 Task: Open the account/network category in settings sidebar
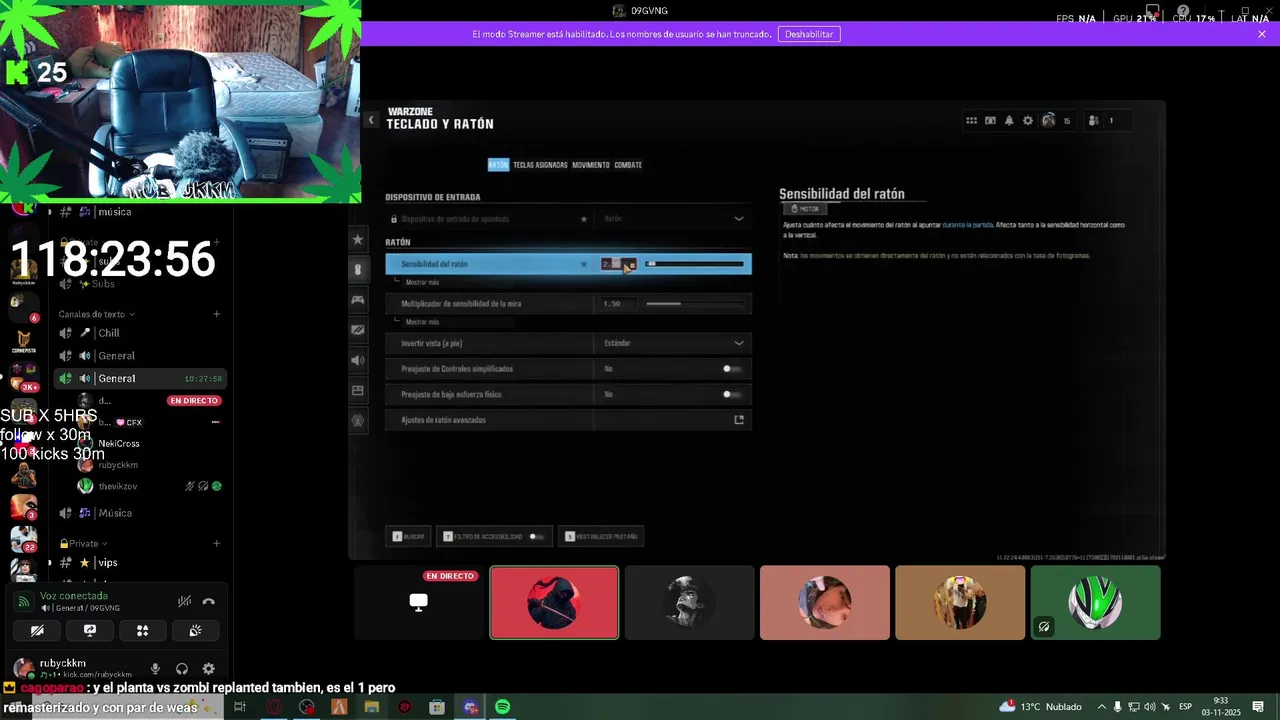tap(358, 421)
